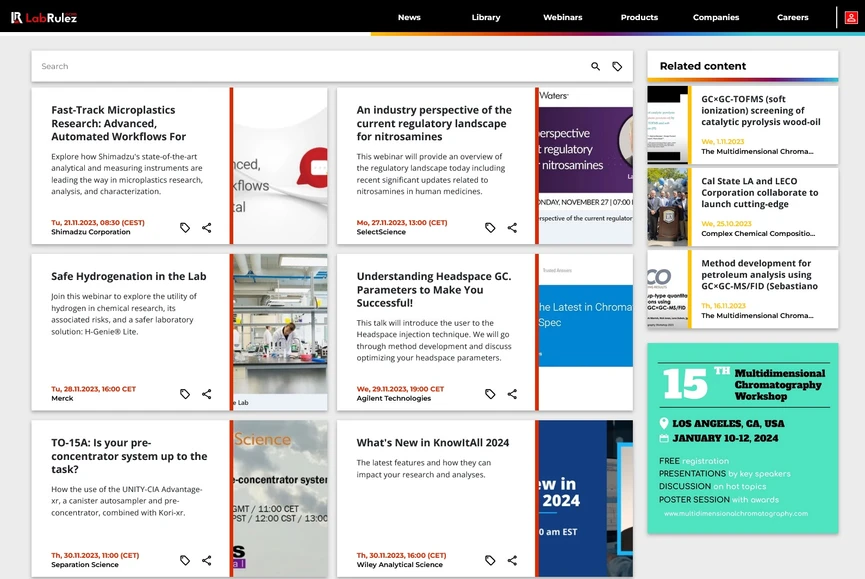Click the search magnifier icon
865x579 pixels.
coord(595,66)
